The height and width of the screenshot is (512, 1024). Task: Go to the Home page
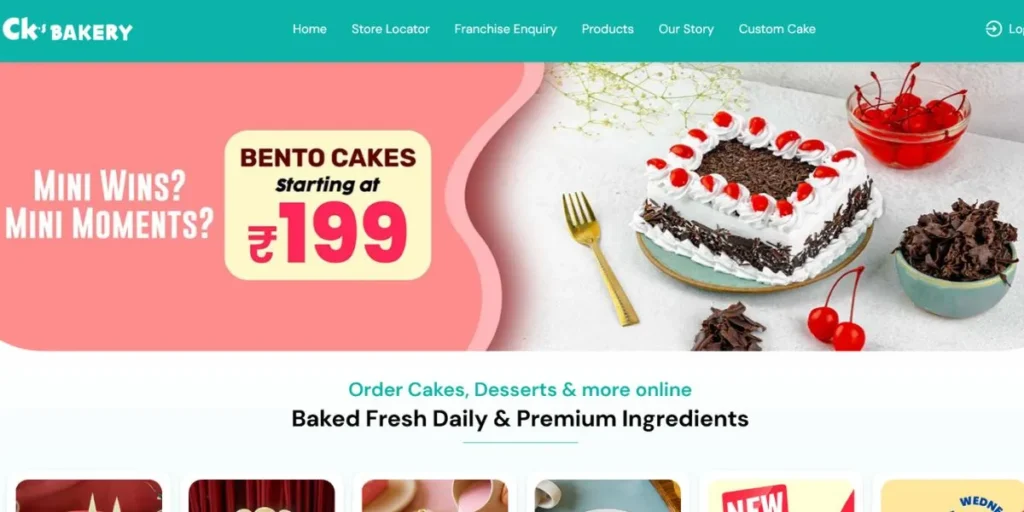coord(310,29)
